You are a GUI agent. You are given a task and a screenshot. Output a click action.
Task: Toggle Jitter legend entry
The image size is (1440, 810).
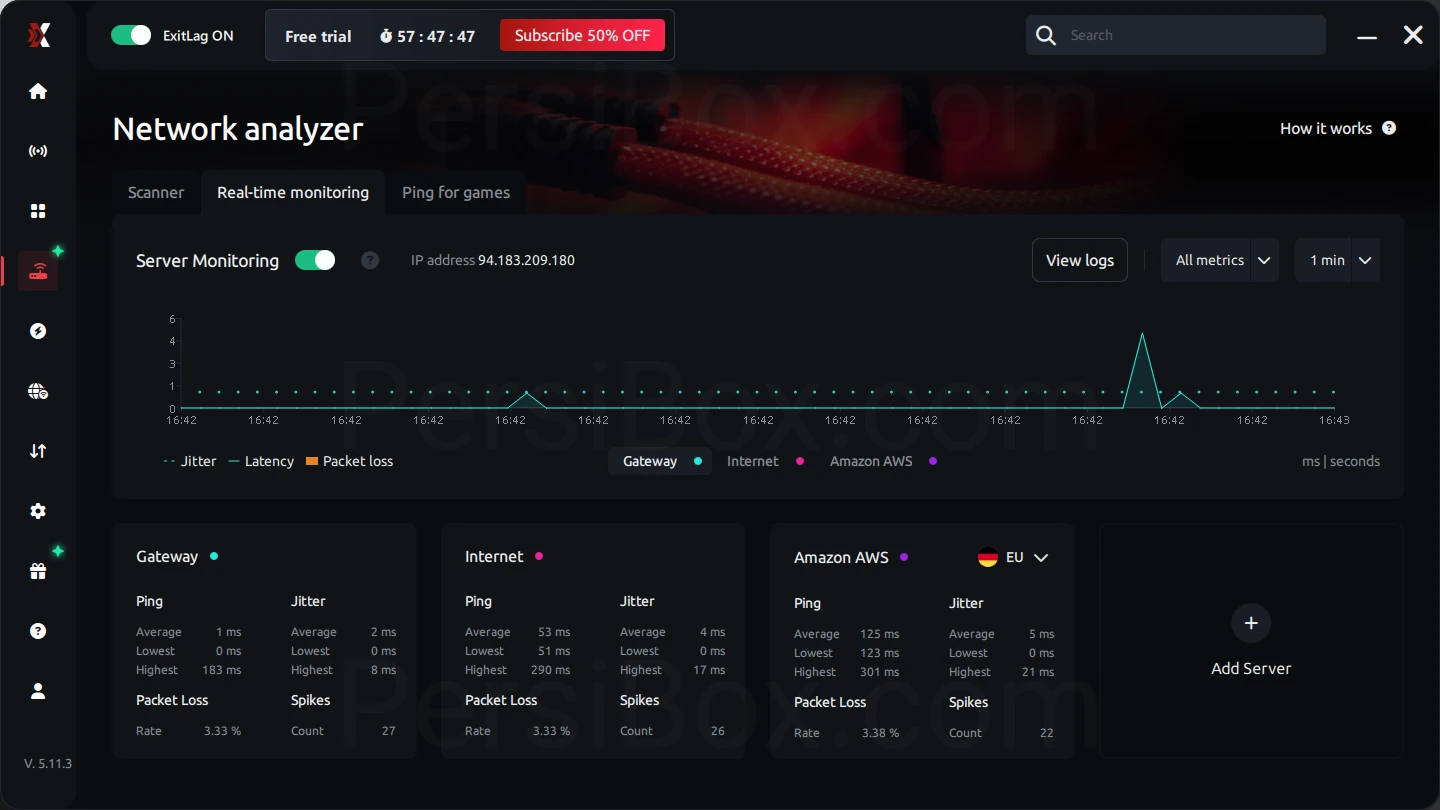(190, 461)
